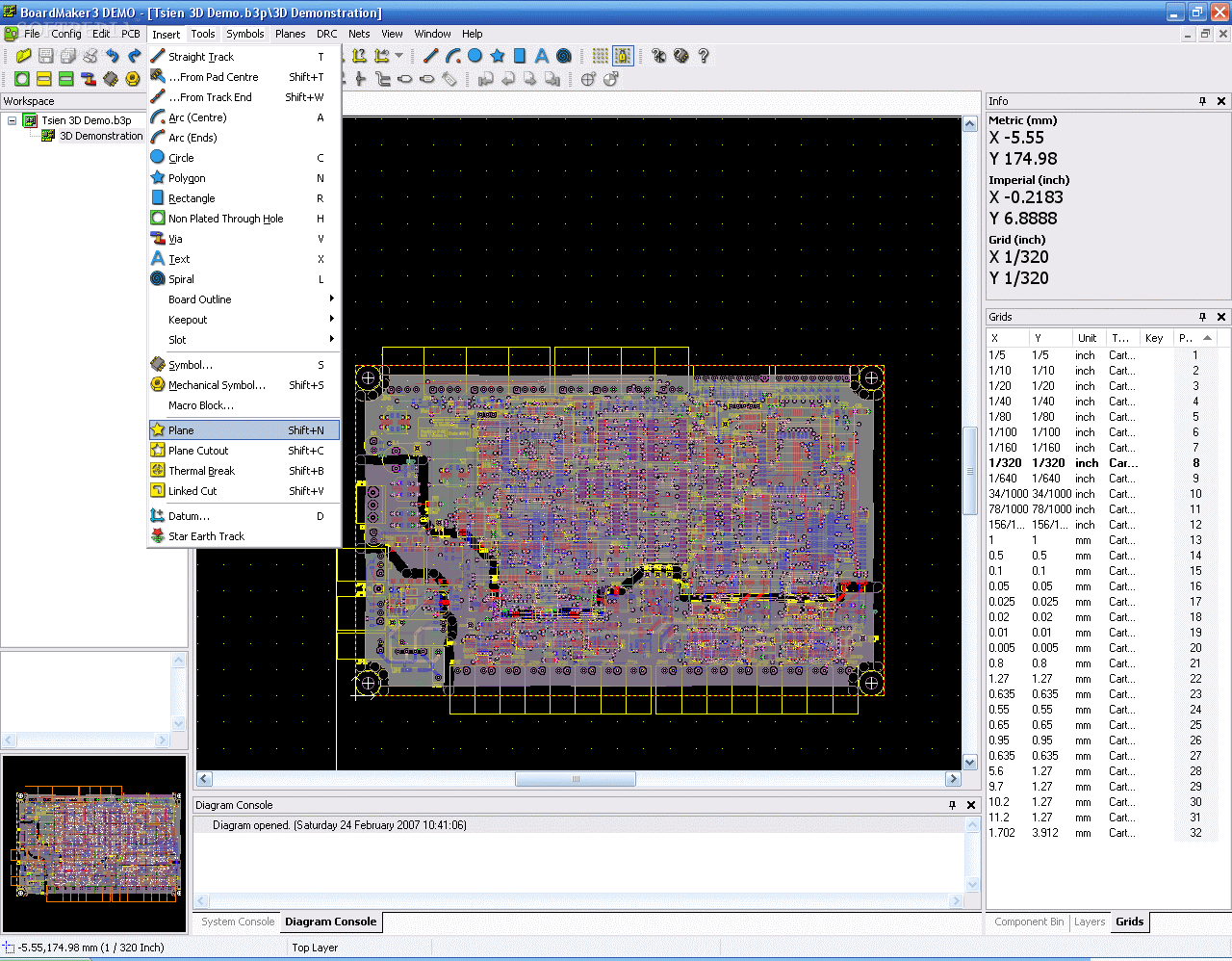
Task: Toggle pin on the Diagram Console panel
Action: tap(952, 805)
